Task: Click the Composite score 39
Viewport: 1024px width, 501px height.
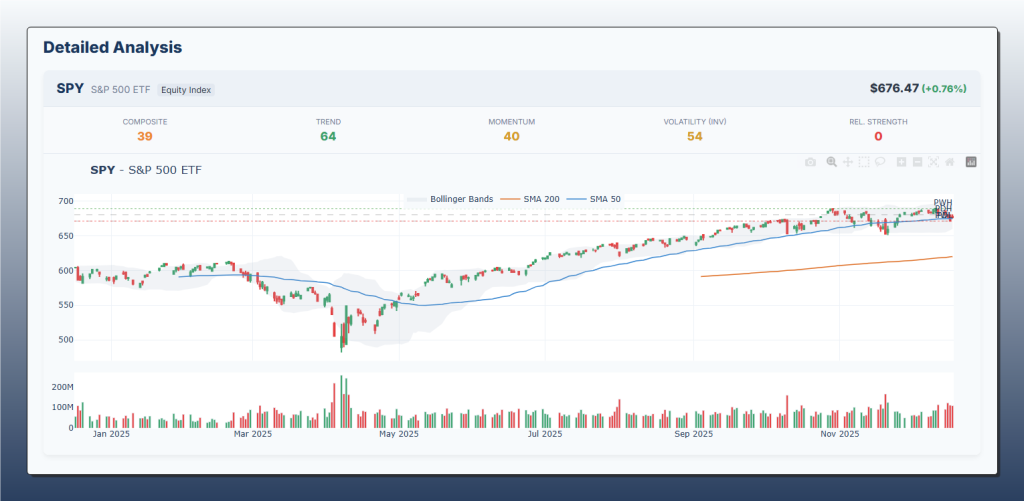Action: pos(145,137)
